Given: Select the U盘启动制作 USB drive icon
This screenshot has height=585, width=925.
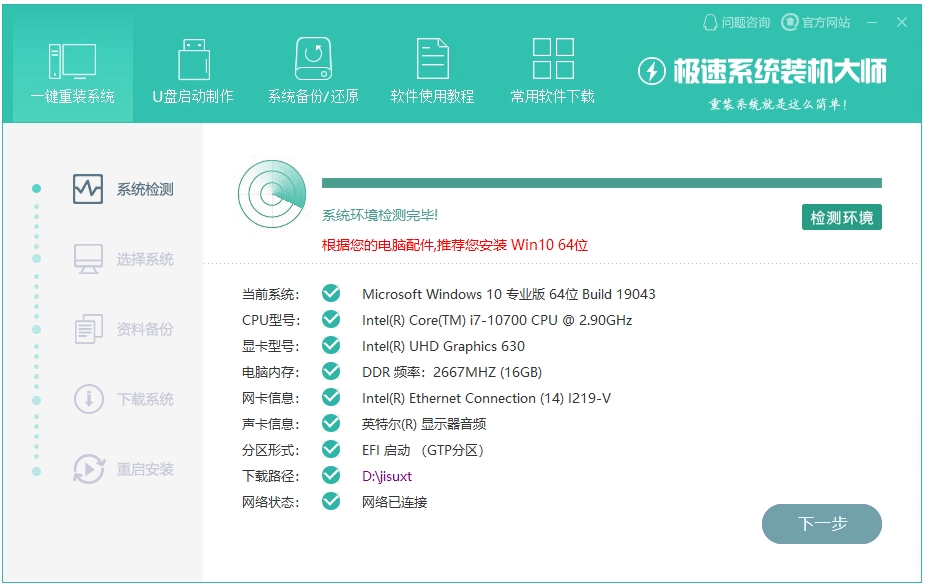Looking at the screenshot, I should [x=193, y=60].
